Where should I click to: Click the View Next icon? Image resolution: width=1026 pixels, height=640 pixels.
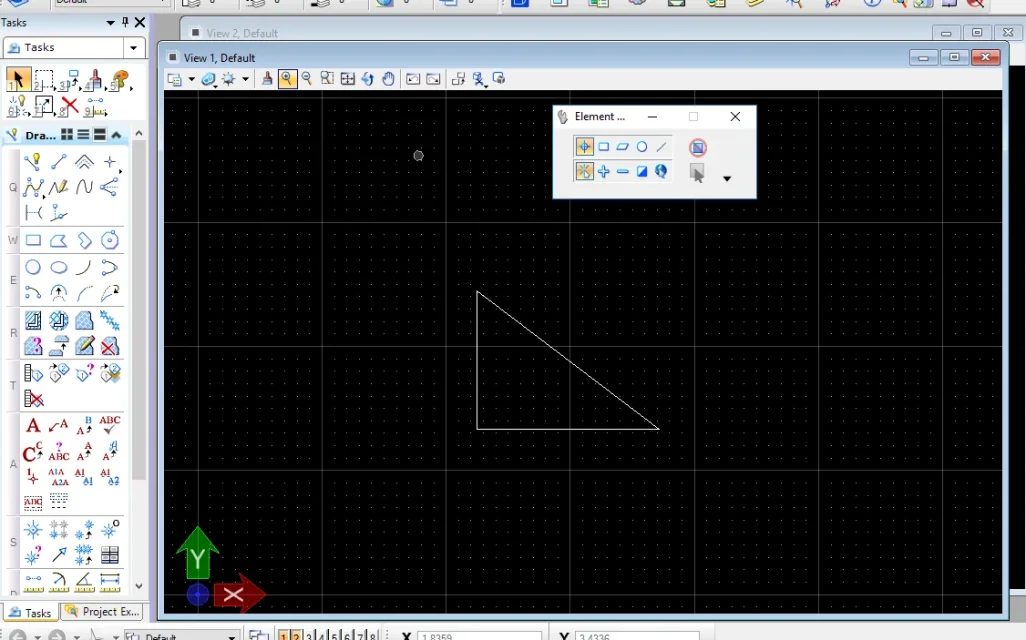(433, 79)
